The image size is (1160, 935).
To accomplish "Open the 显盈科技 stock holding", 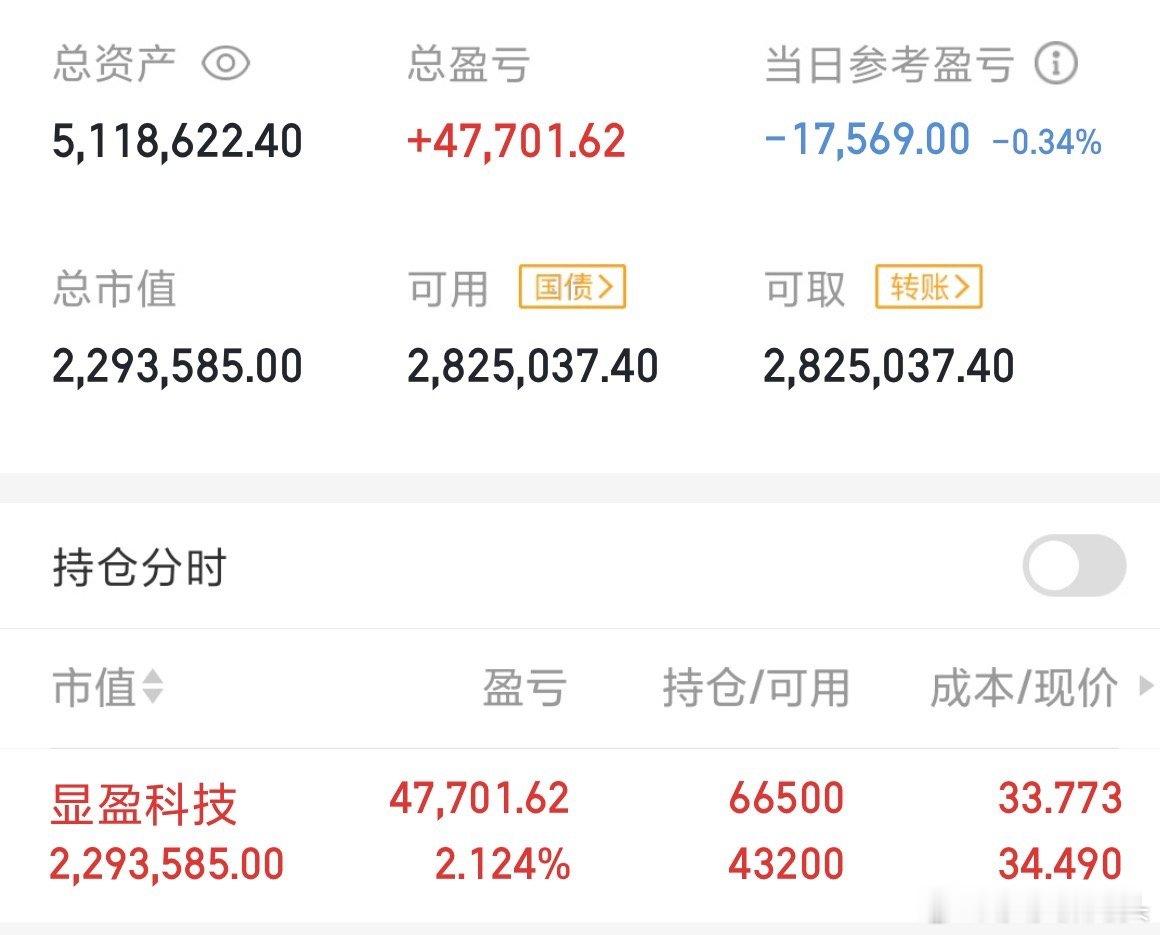I will point(144,804).
